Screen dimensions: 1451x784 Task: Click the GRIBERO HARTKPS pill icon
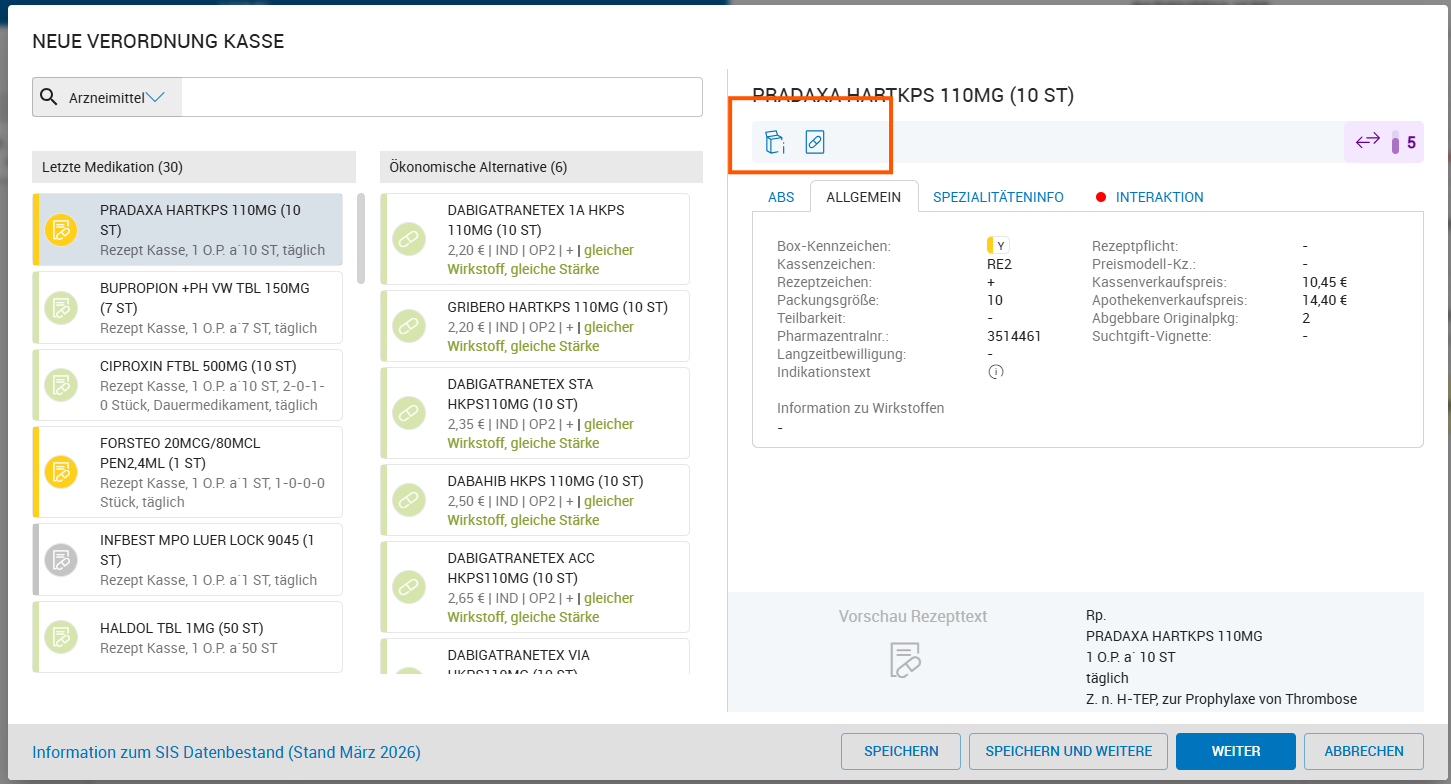click(x=408, y=326)
